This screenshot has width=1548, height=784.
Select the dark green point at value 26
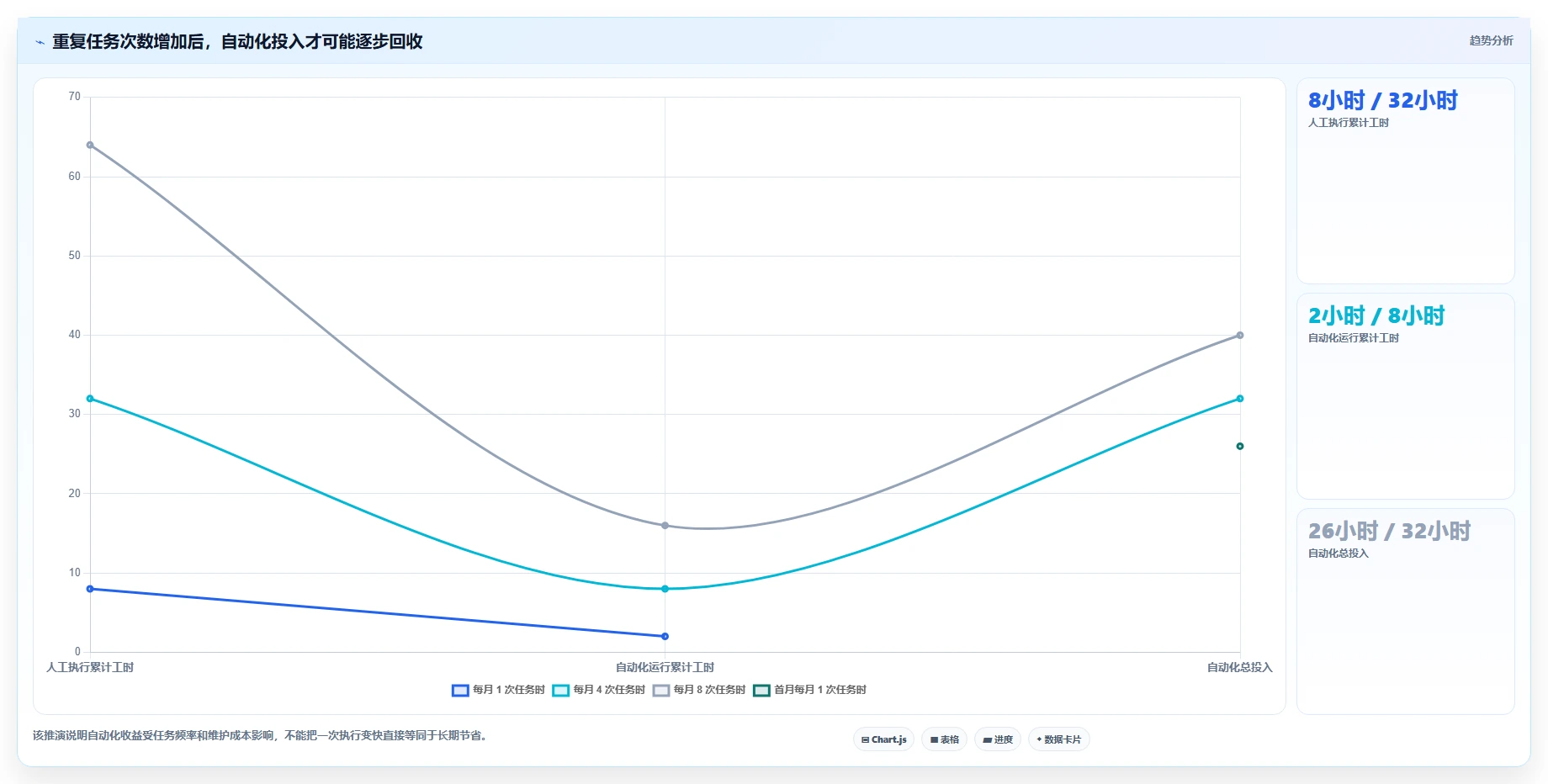(1240, 447)
